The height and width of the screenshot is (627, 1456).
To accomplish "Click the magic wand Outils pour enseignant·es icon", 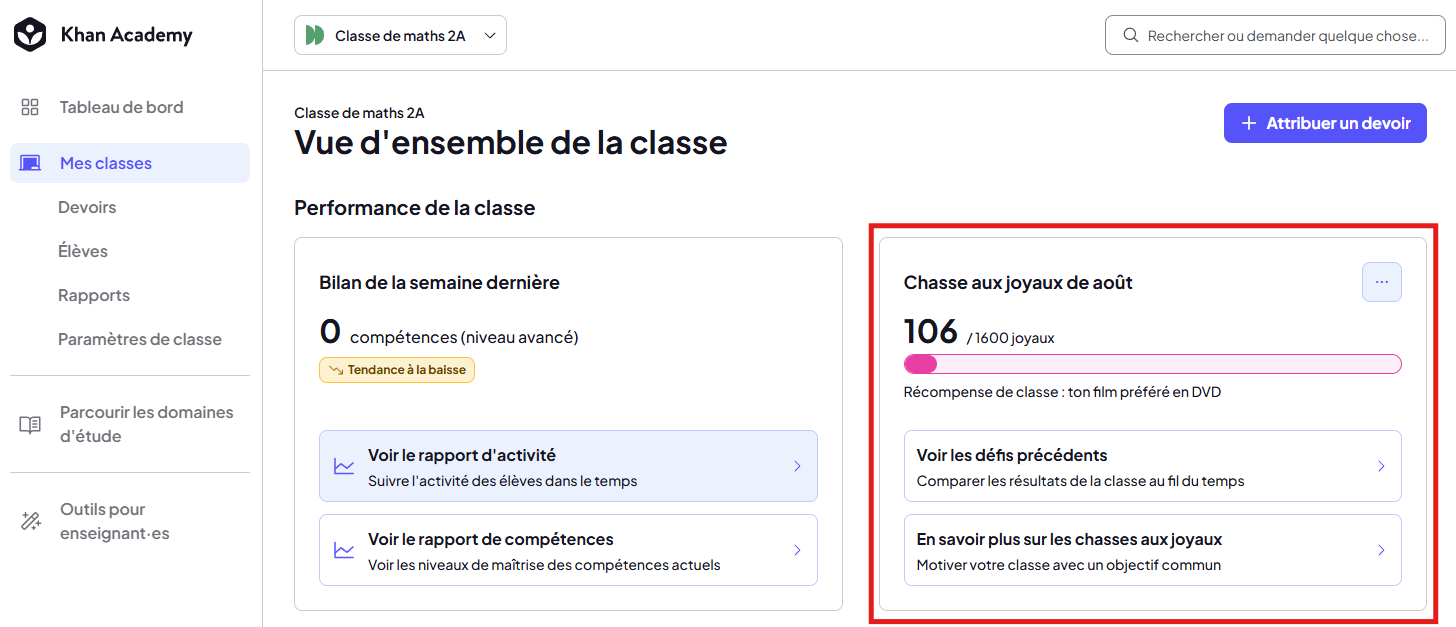I will pyautogui.click(x=30, y=521).
